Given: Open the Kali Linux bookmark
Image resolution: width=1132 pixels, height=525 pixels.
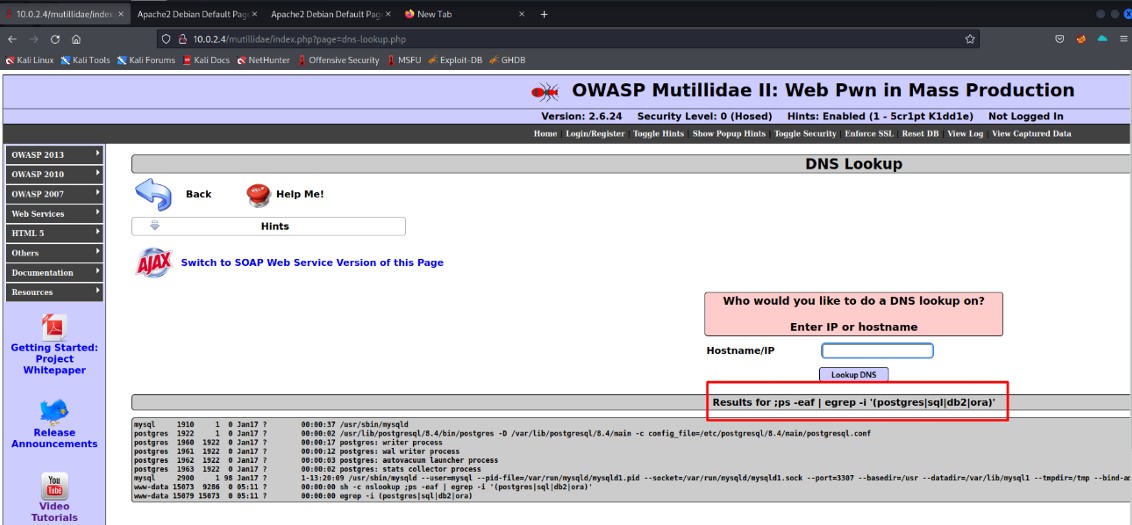Looking at the screenshot, I should [x=29, y=60].
